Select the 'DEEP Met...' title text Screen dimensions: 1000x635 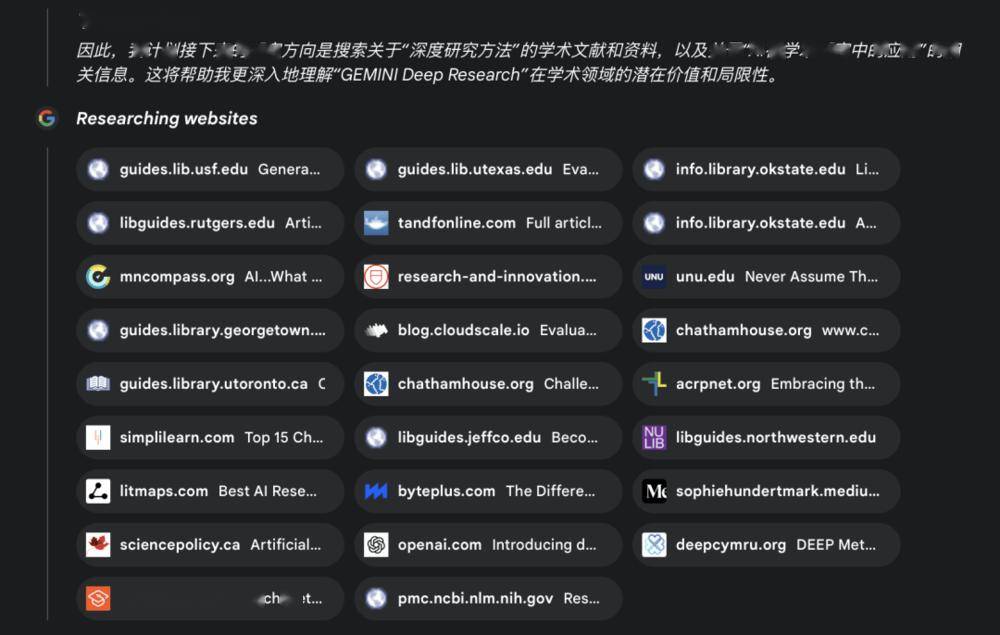coord(836,545)
